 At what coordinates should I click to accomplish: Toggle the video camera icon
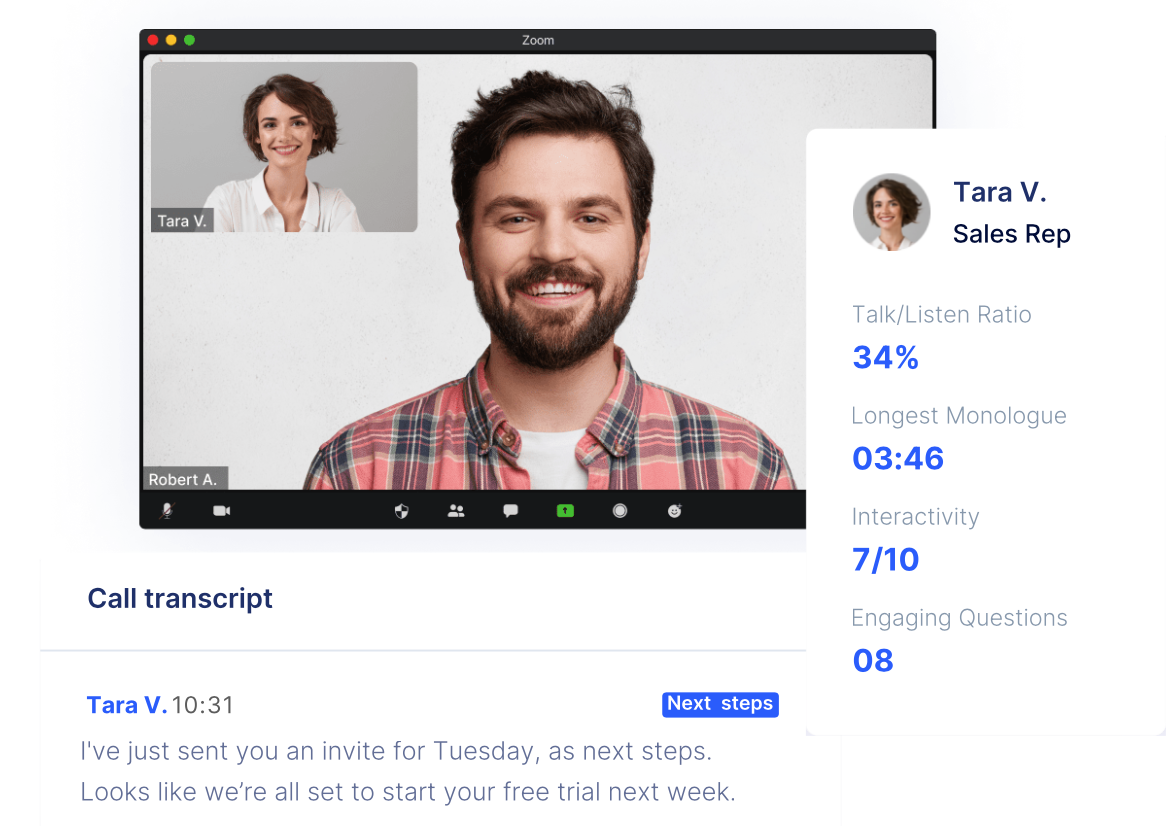(222, 511)
